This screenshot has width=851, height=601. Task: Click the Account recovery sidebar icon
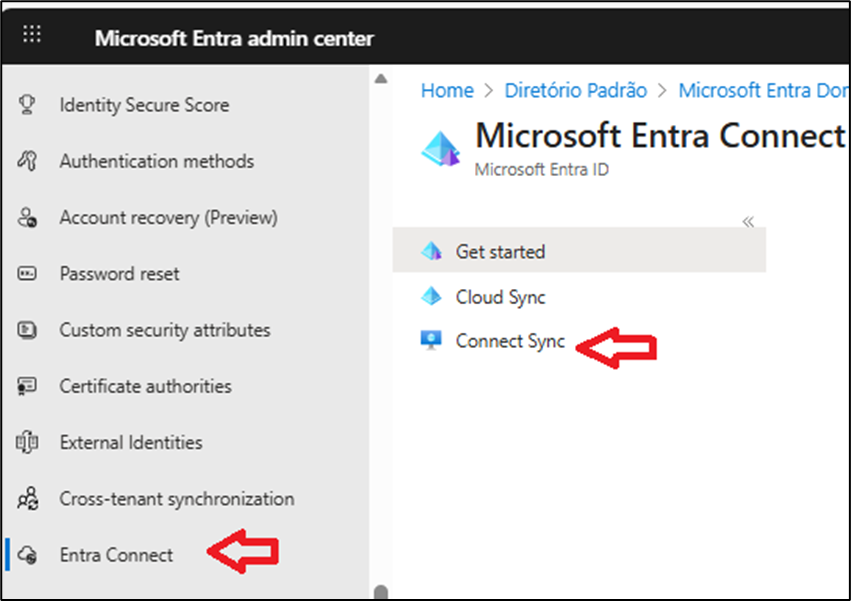point(28,218)
